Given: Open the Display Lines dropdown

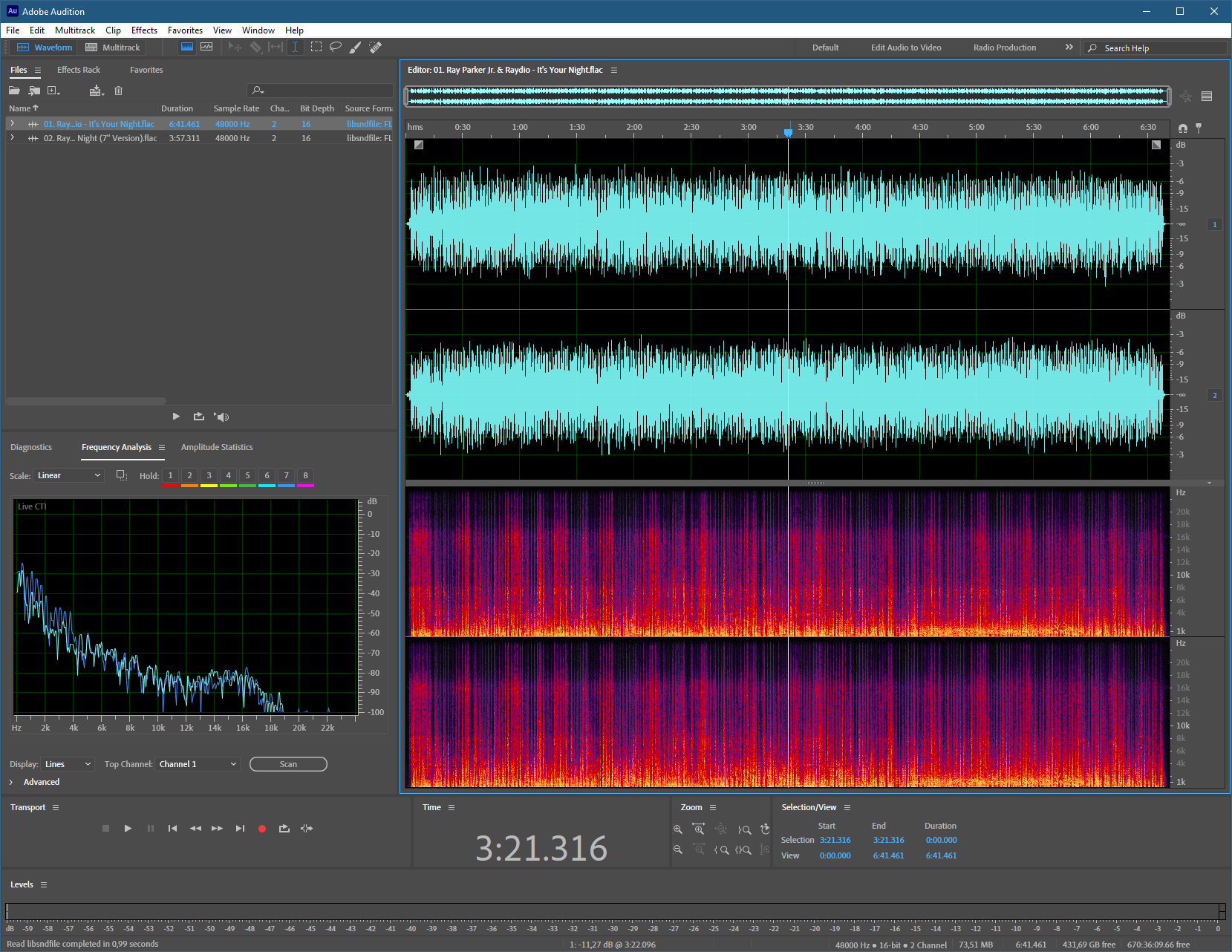Looking at the screenshot, I should 68,764.
